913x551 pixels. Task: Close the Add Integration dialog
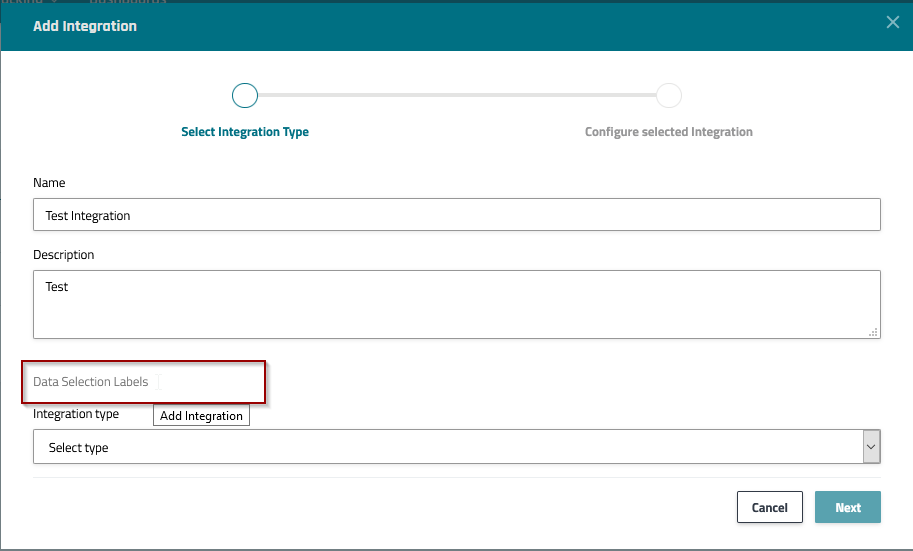pos(893,23)
